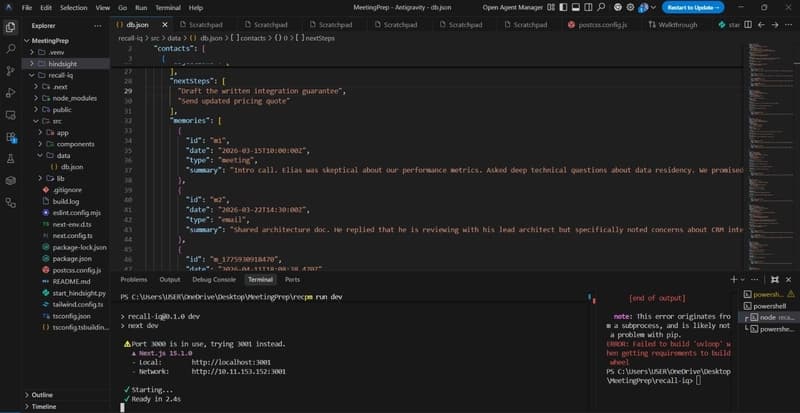Open the File menu
The image size is (800, 413).
[27, 8]
